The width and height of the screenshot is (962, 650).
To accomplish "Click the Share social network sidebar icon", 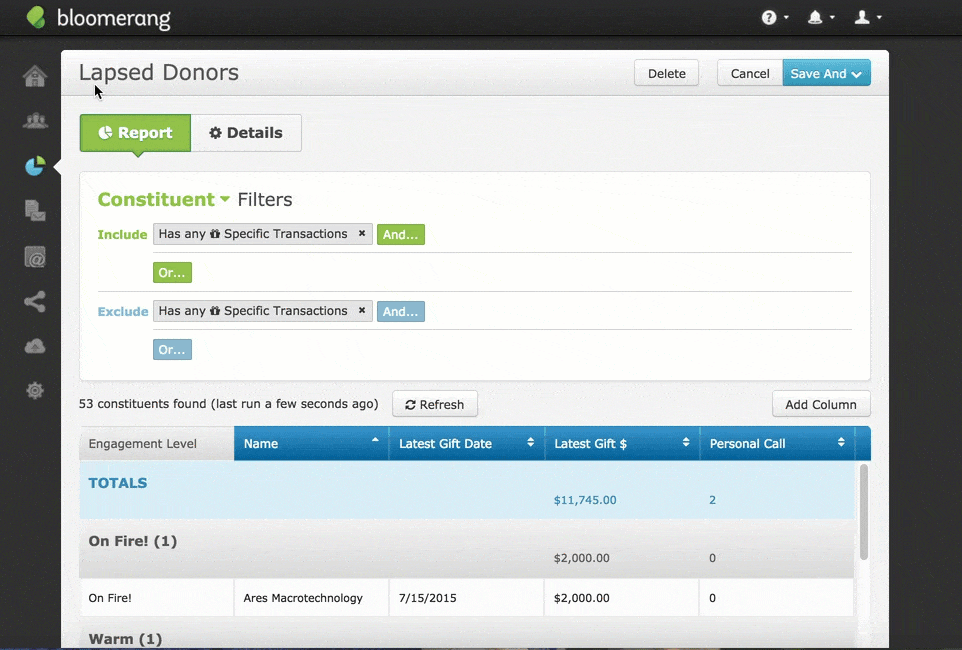I will click(35, 301).
